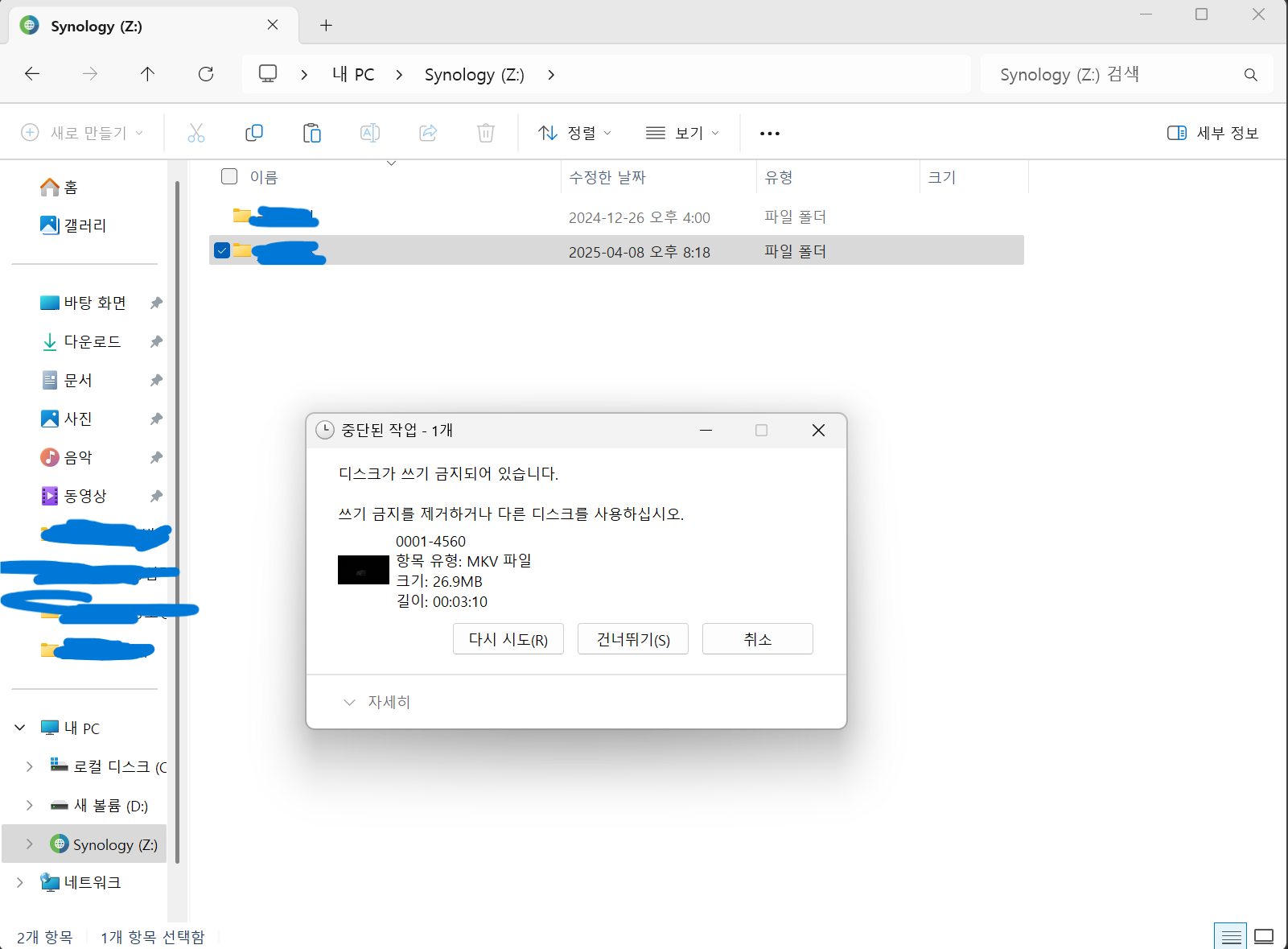Refresh the current folder
Screen dimensions: 1288x949
coord(206,74)
